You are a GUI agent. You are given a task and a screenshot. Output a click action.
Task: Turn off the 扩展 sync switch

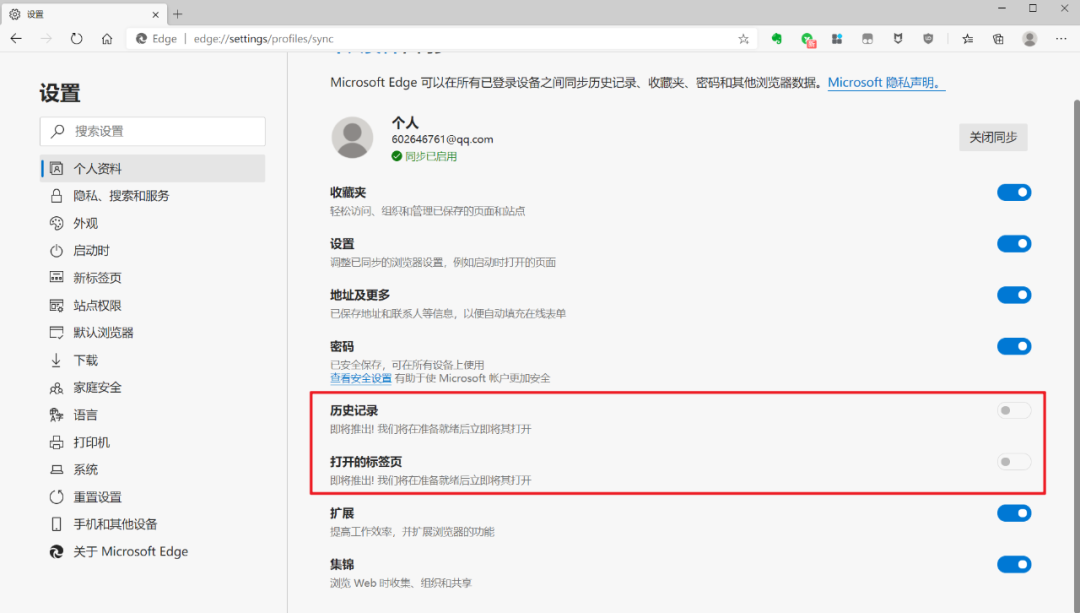[1014, 513]
